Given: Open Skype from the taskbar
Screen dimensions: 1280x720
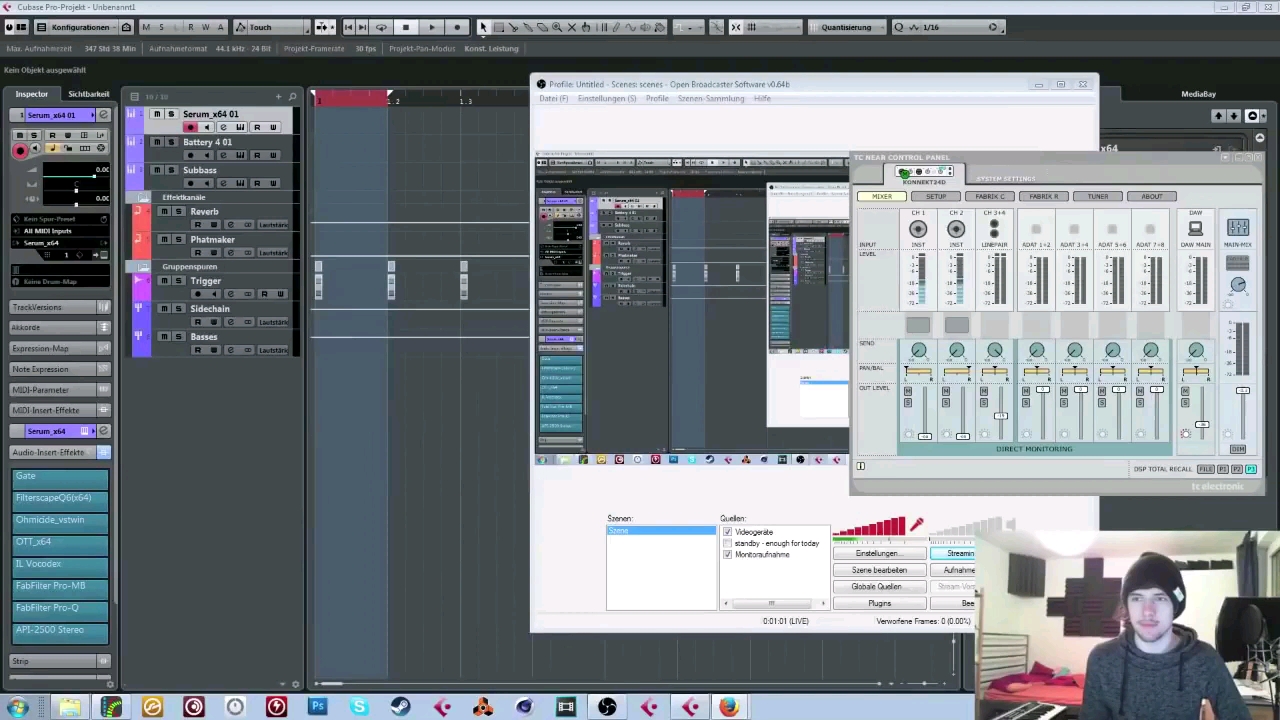Looking at the screenshot, I should 359,707.
